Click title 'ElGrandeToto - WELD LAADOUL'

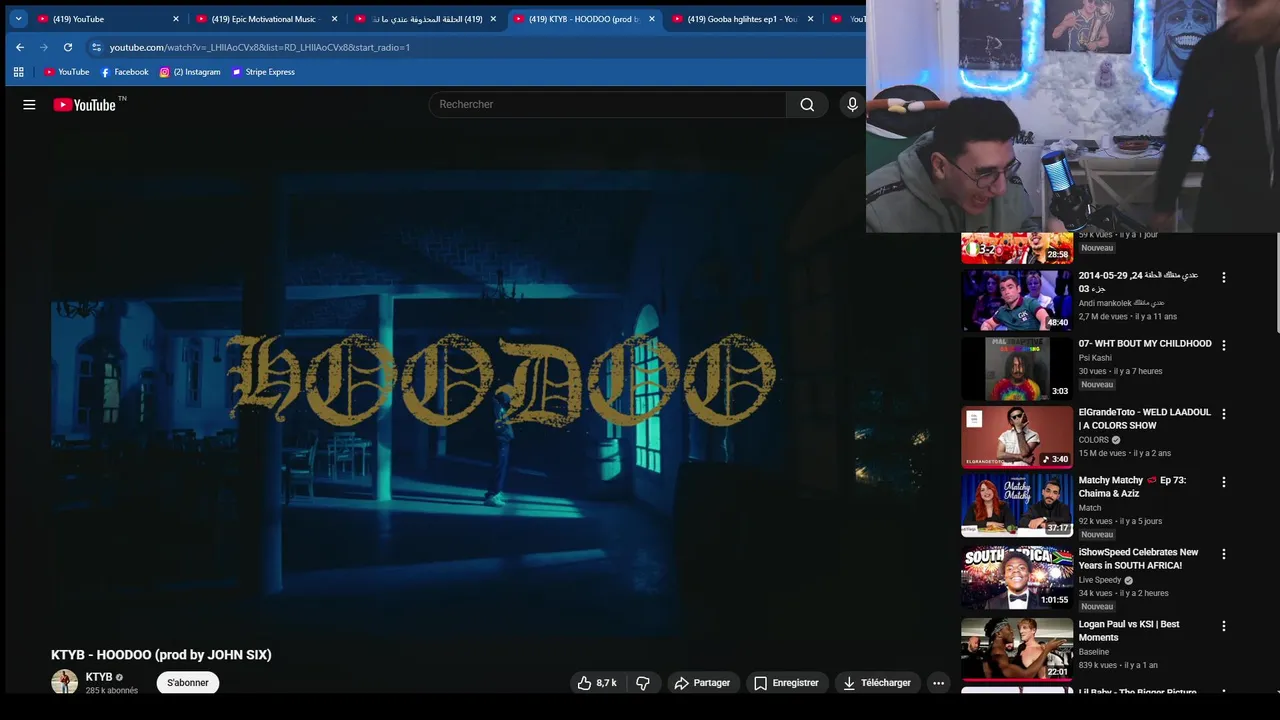1145,418
